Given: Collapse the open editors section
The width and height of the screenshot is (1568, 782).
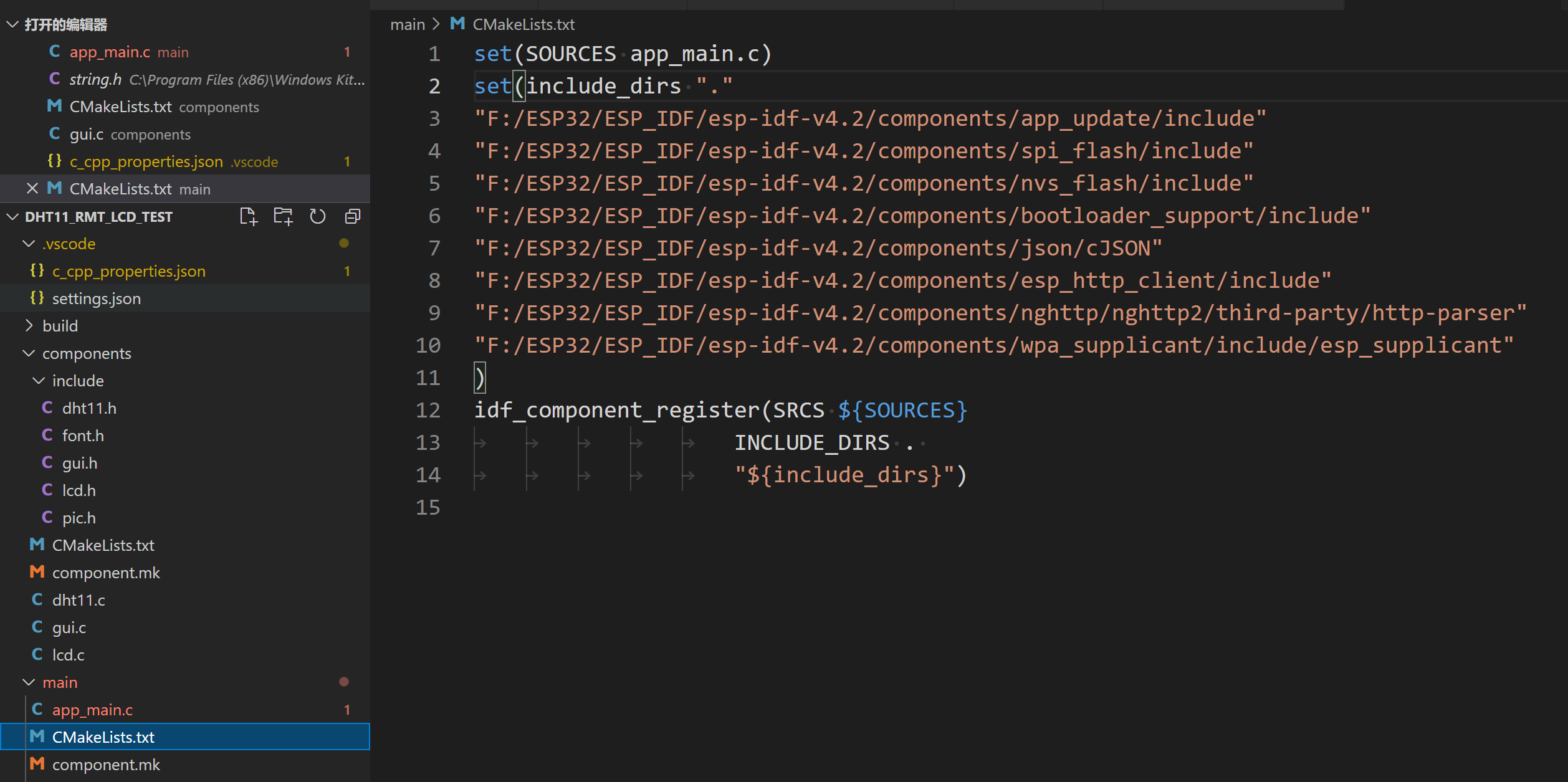Looking at the screenshot, I should tap(12, 24).
